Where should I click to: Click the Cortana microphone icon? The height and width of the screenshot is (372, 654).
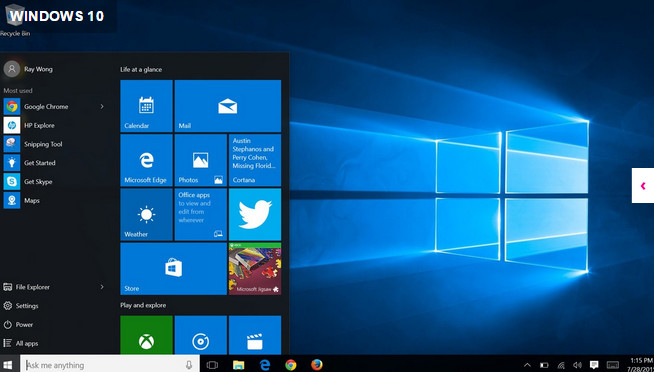[x=189, y=365]
